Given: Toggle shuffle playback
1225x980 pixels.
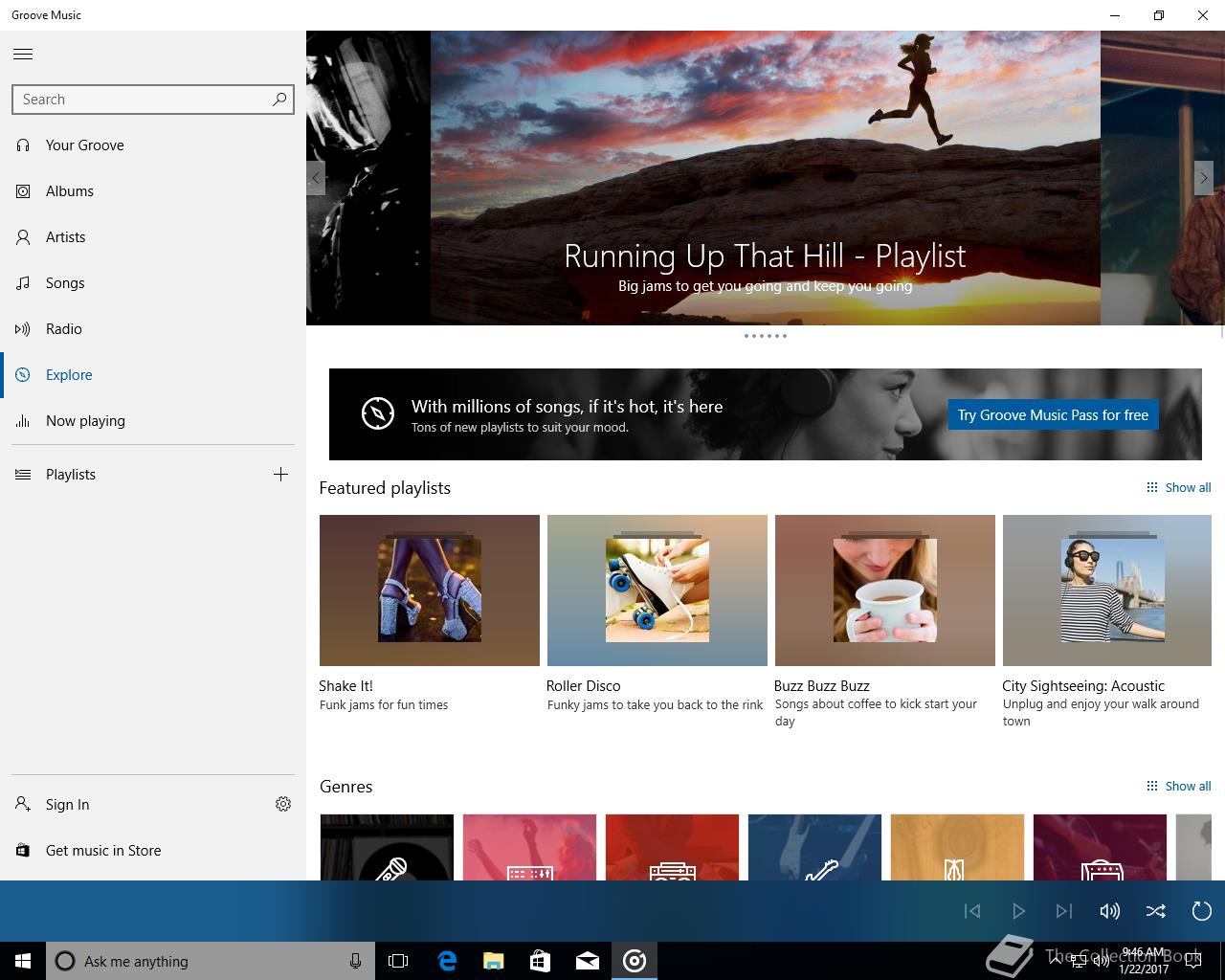Looking at the screenshot, I should pyautogui.click(x=1156, y=911).
